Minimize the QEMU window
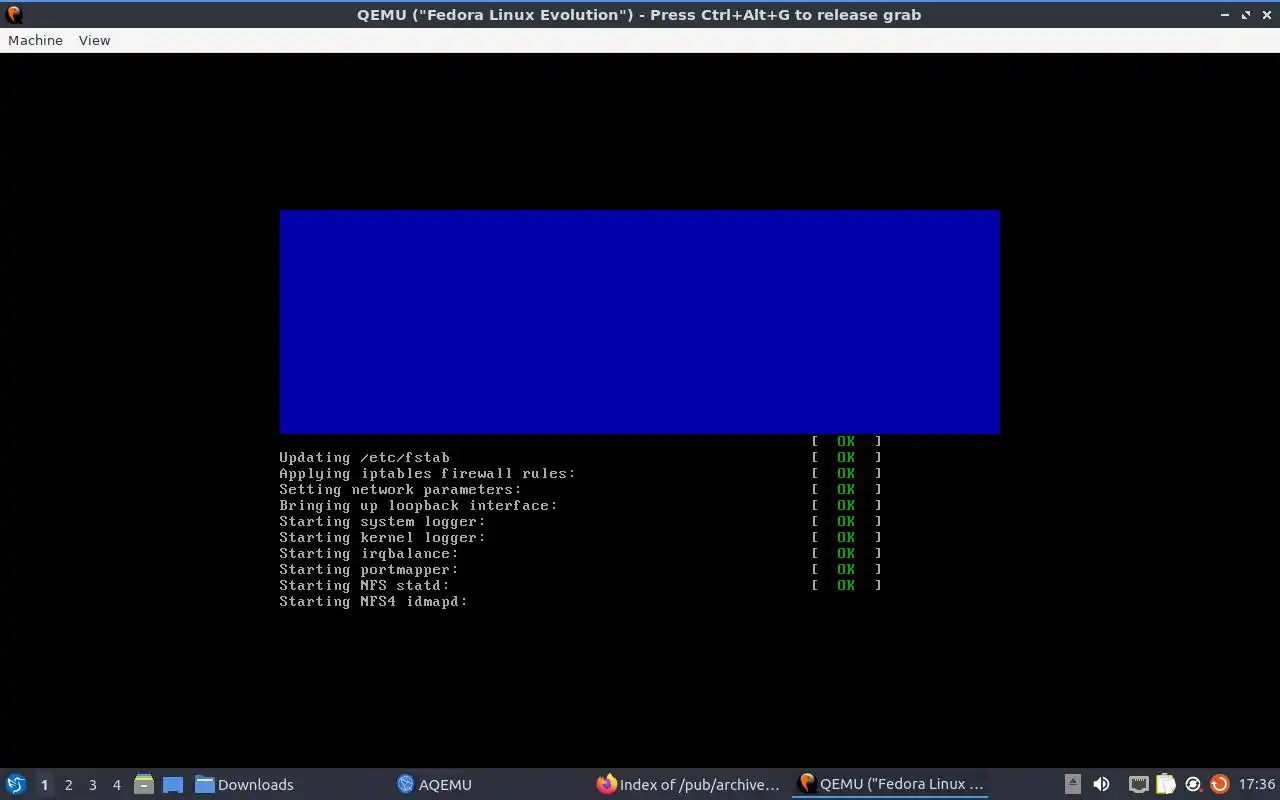The height and width of the screenshot is (800, 1280). point(1225,15)
